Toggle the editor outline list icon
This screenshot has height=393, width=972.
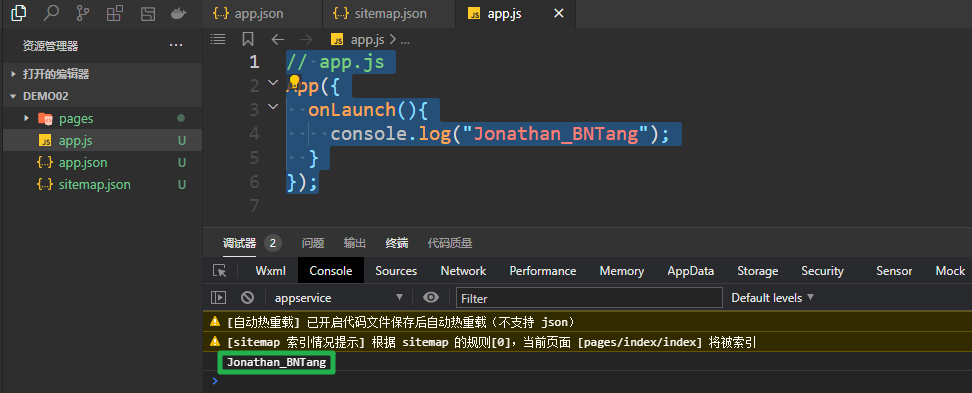218,39
